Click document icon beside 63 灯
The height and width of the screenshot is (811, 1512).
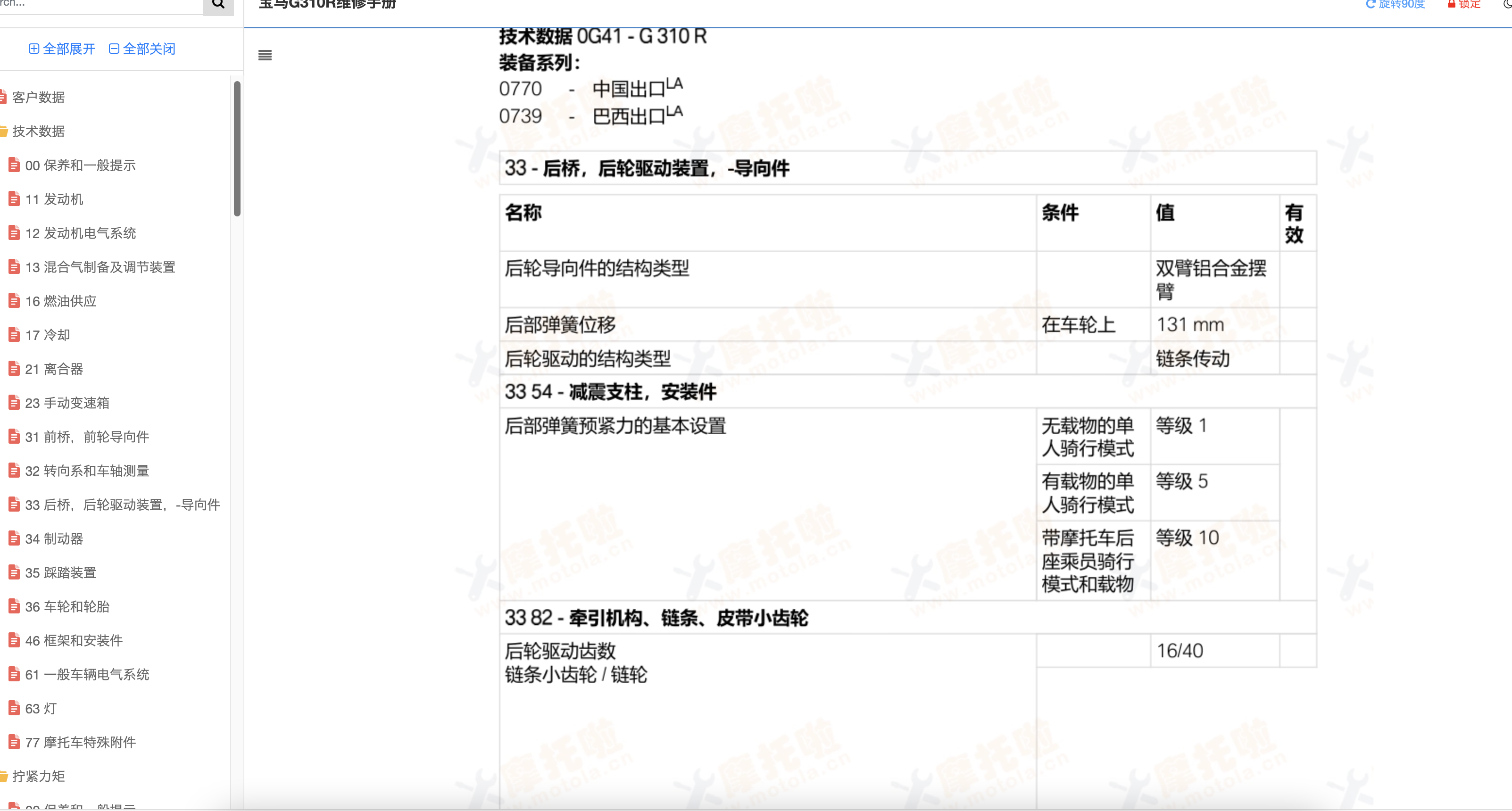point(14,708)
